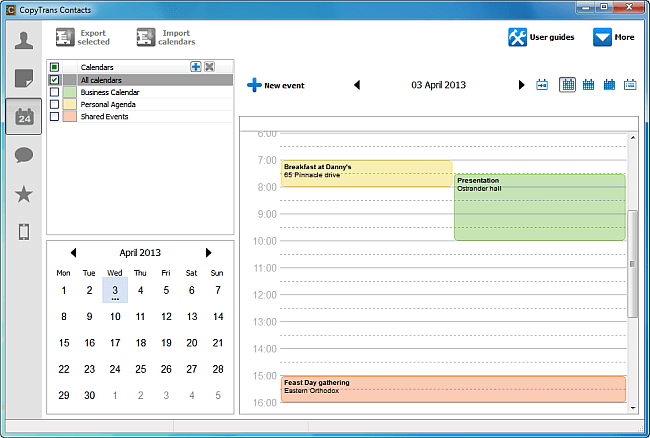This screenshot has width=650, height=438.
Task: Open the Notes section in sidebar
Action: click(24, 78)
